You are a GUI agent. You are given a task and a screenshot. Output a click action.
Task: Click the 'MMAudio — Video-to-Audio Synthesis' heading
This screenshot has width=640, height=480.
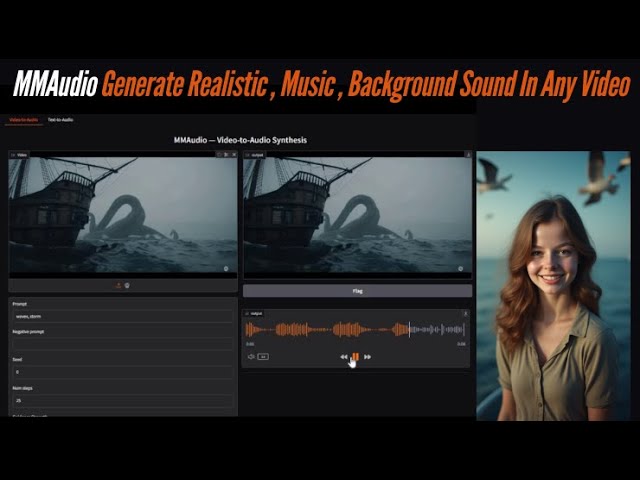(x=240, y=140)
